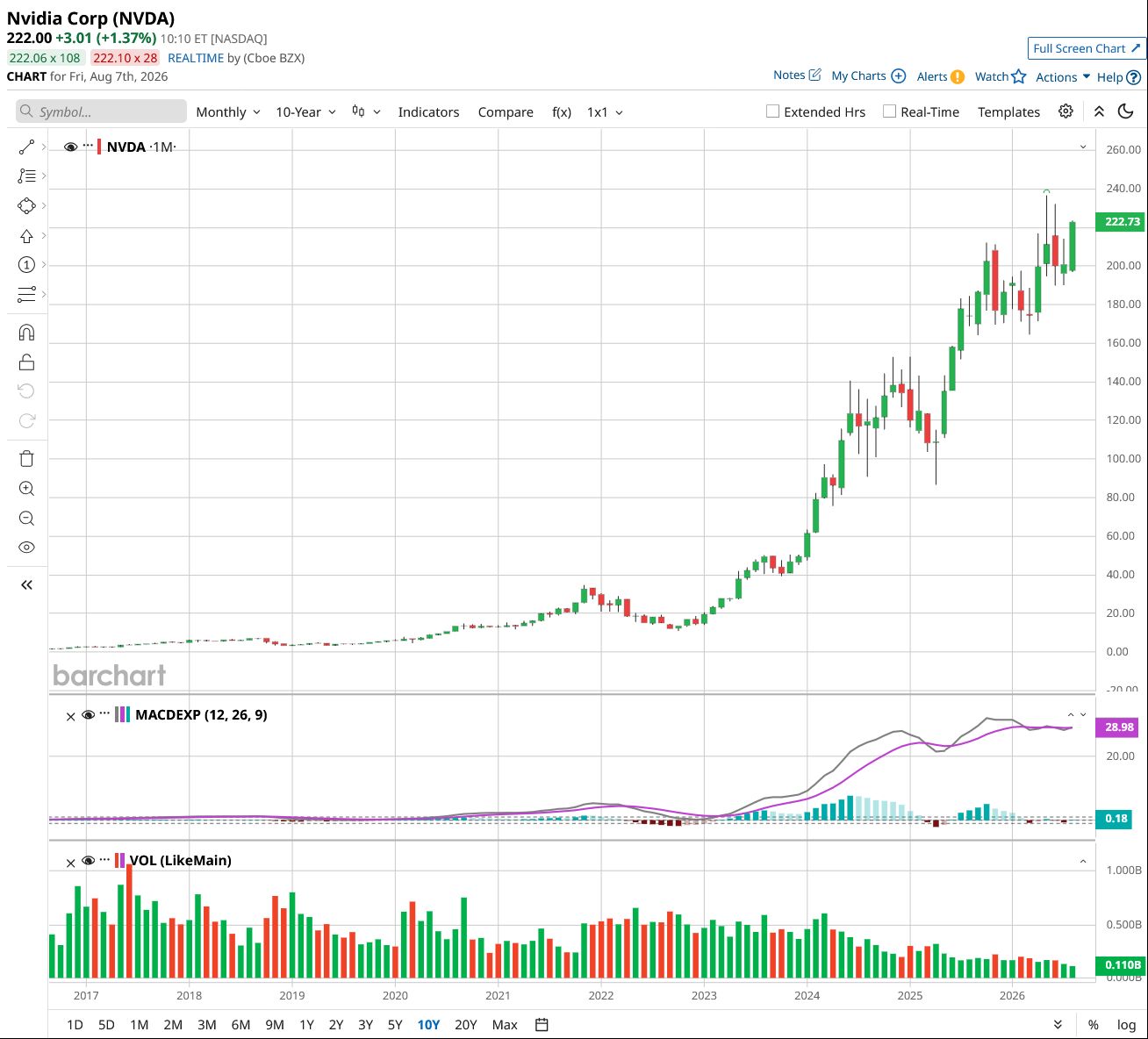
Task: Open the date range calendar icon
Action: point(542,1024)
